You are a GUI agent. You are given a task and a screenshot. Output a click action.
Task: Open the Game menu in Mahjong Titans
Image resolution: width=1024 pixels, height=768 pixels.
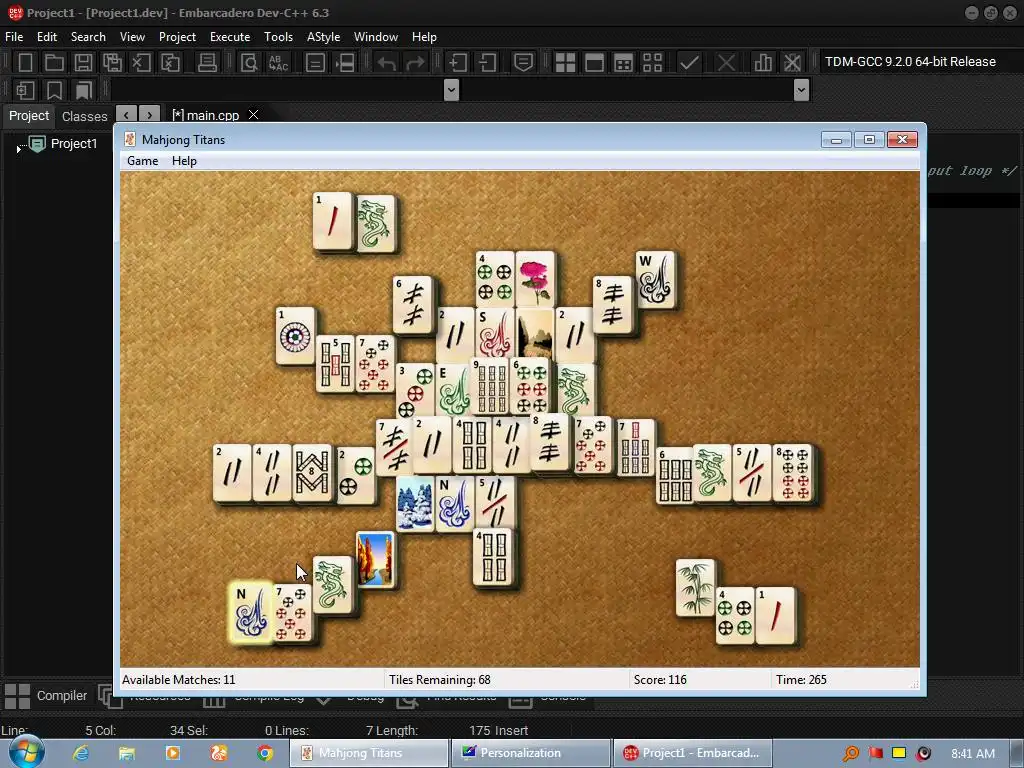click(142, 161)
